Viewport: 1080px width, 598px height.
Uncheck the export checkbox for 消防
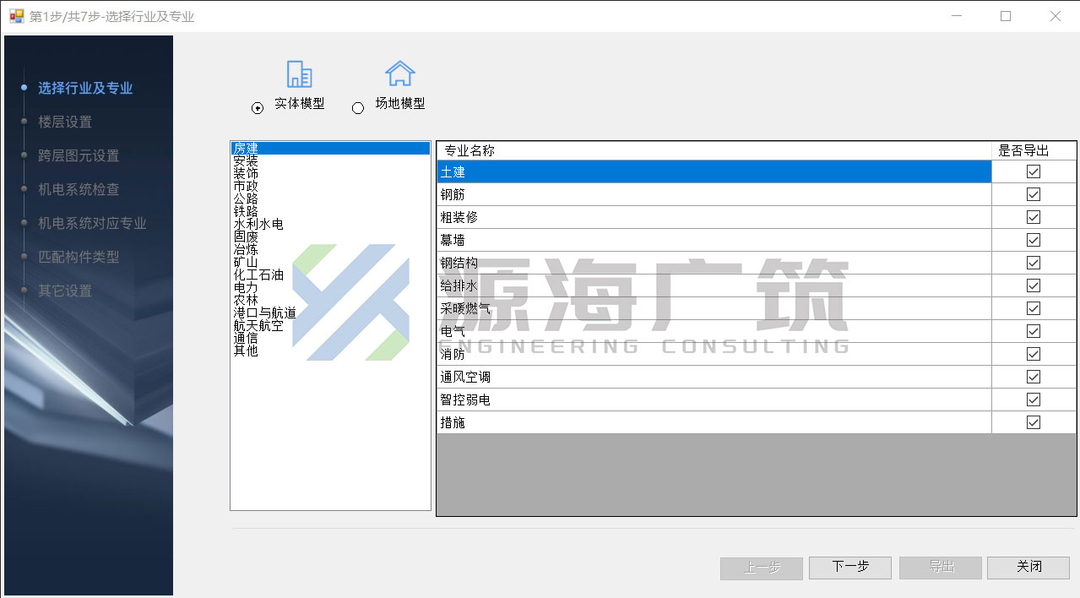1033,354
